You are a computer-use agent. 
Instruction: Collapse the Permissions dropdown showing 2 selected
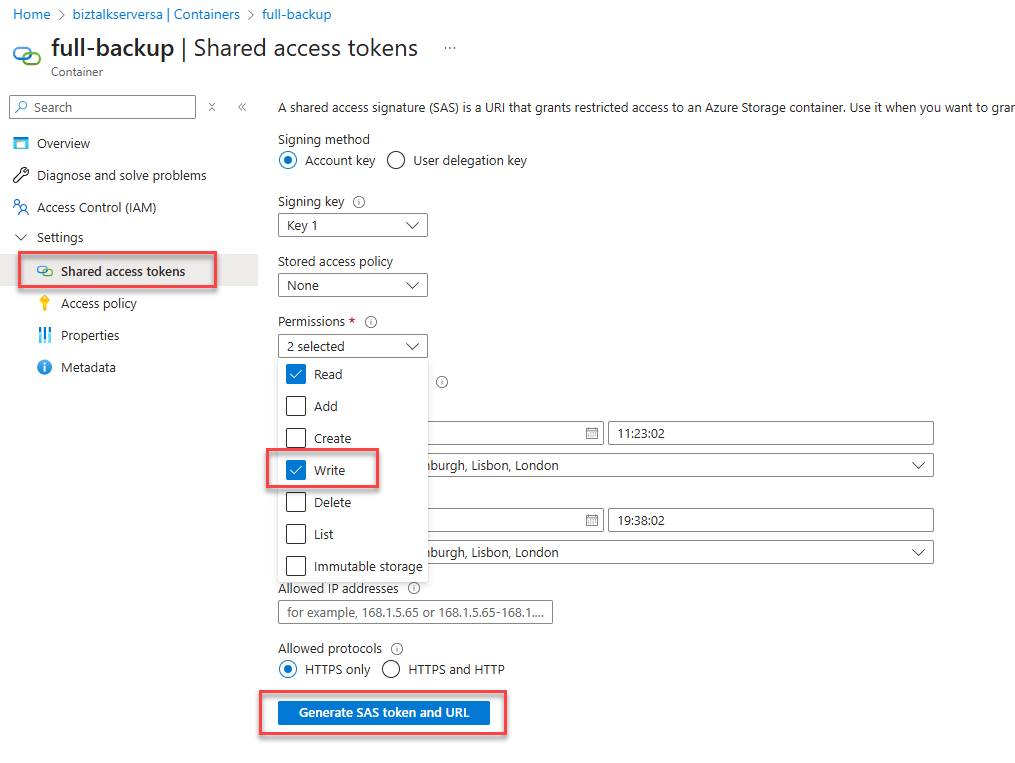click(x=352, y=347)
